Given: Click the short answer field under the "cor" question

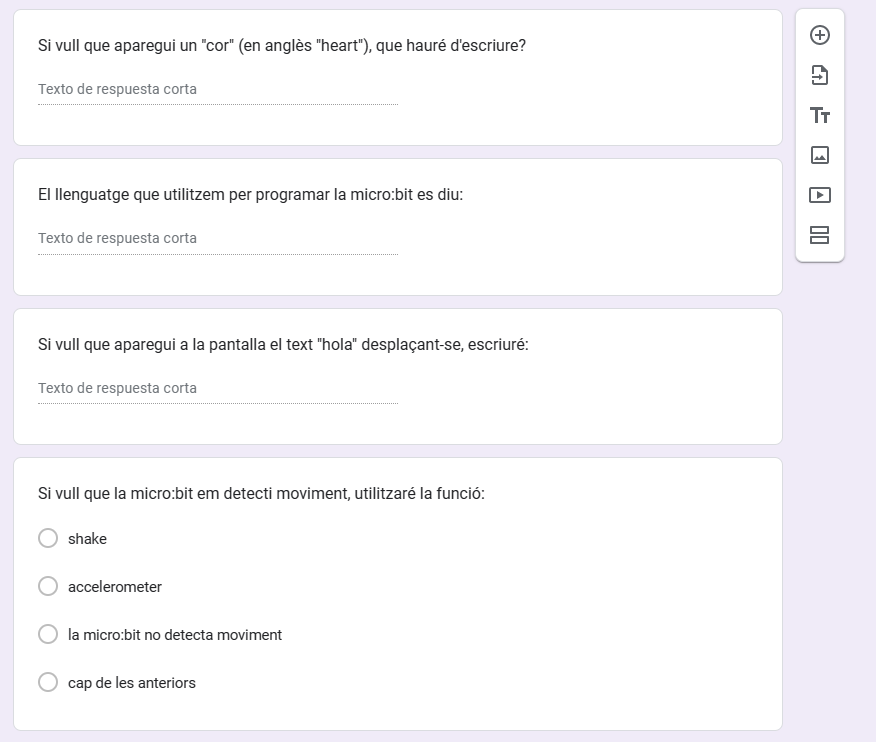Looking at the screenshot, I should pos(217,90).
